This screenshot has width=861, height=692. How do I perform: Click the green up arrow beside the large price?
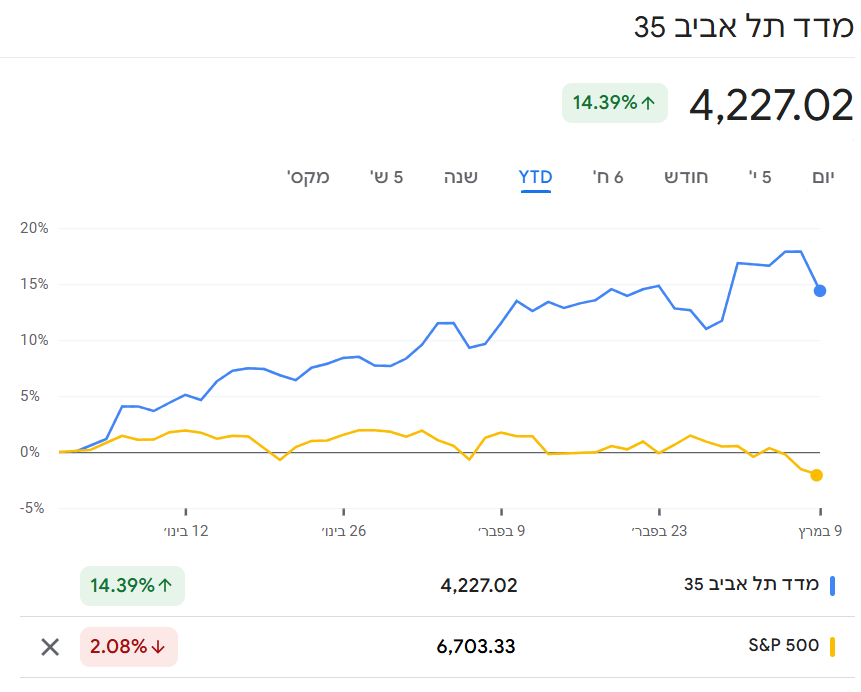[x=648, y=102]
